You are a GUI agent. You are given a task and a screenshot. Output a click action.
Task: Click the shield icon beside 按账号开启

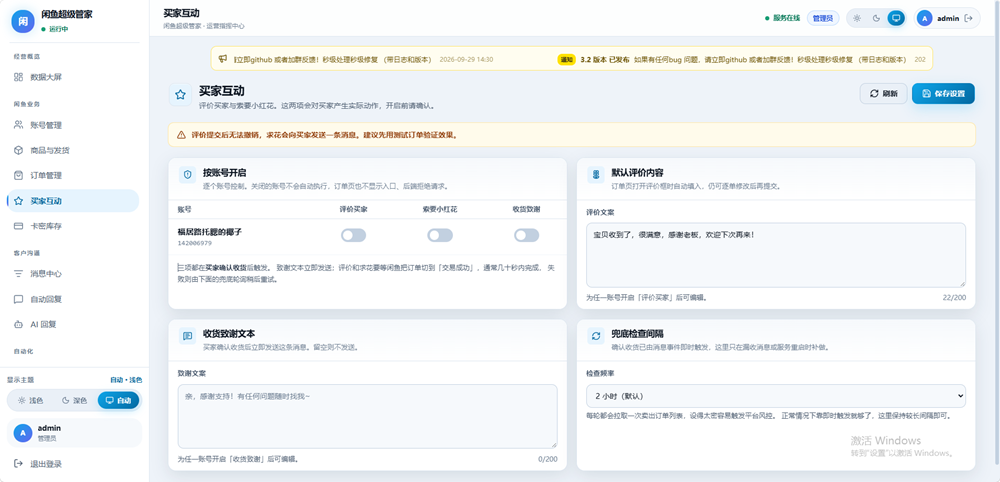[188, 175]
